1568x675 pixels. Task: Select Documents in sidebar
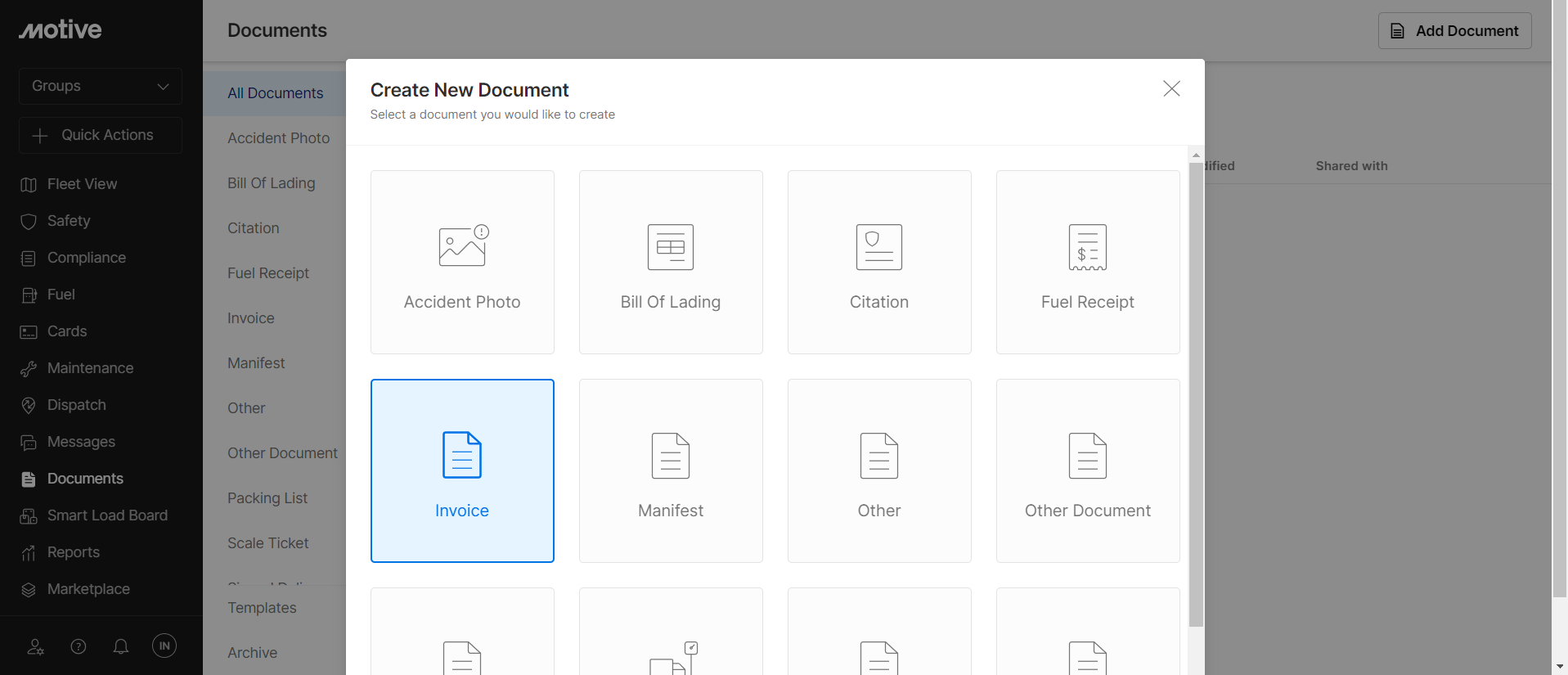[85, 479]
